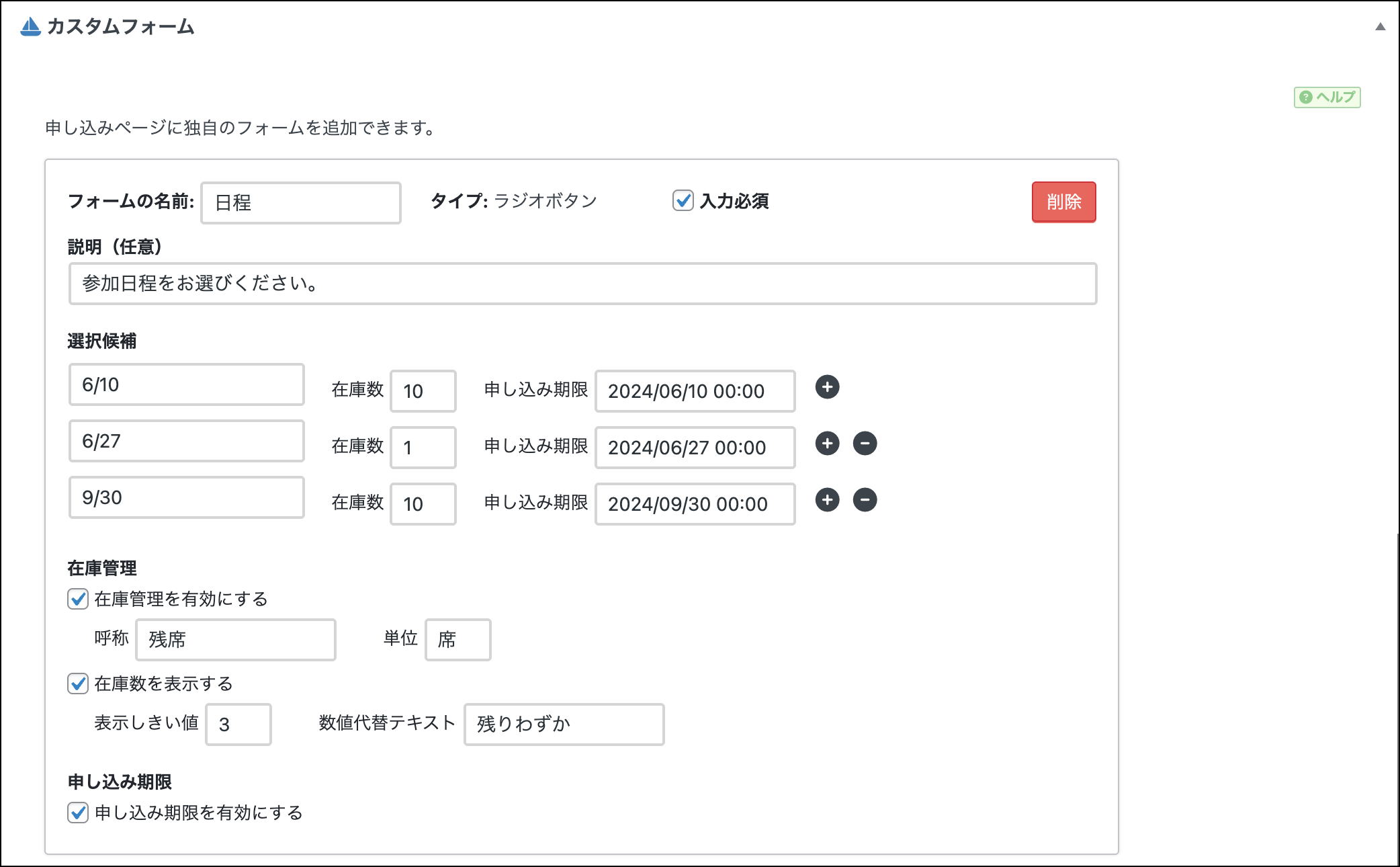
Task: Disable 在庫管理を有効にする checkbox
Action: tap(78, 599)
